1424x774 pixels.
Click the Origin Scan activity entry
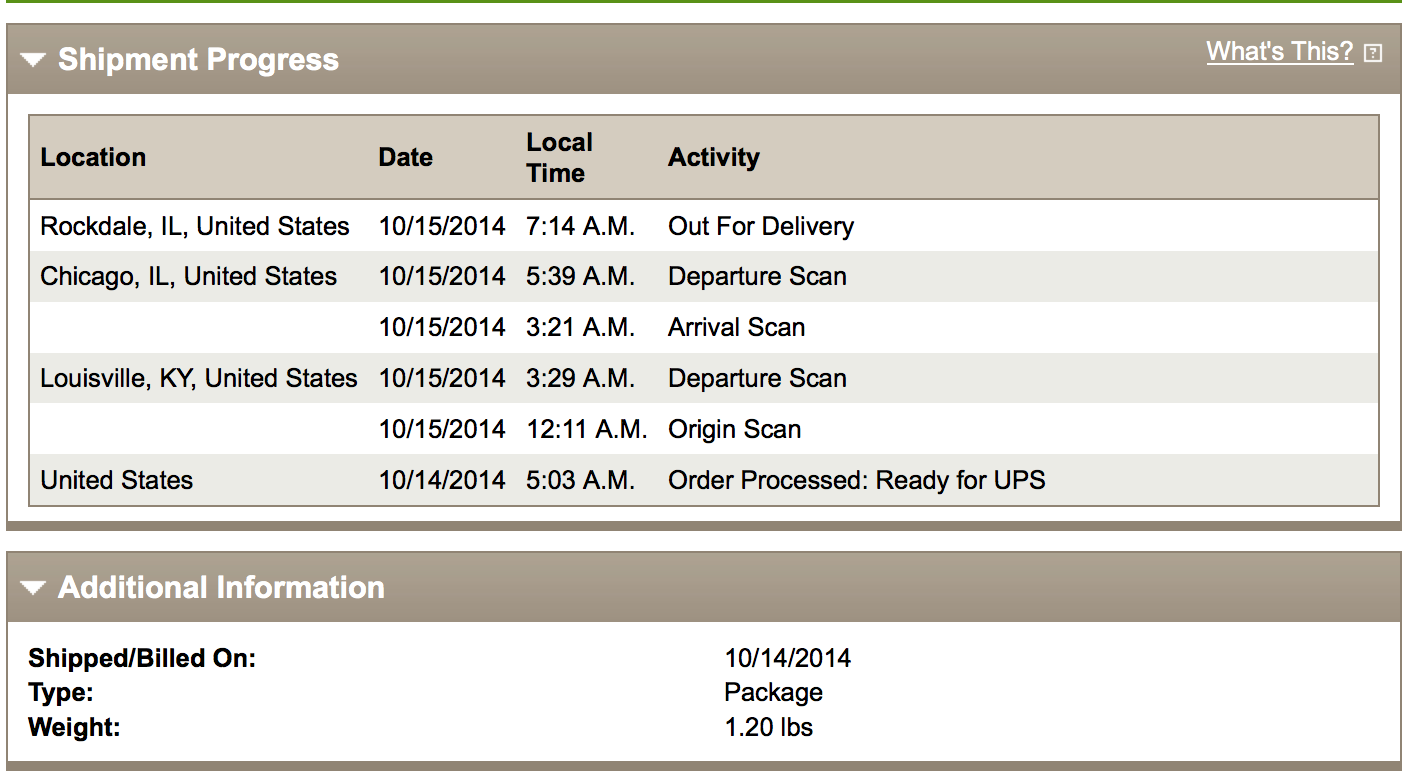(x=735, y=429)
